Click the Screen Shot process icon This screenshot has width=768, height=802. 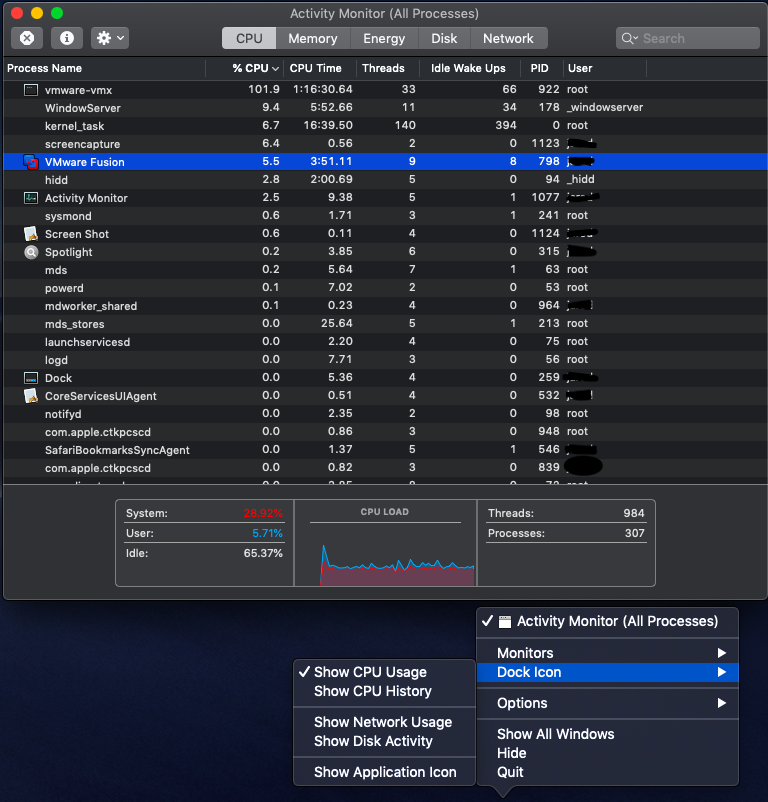31,234
